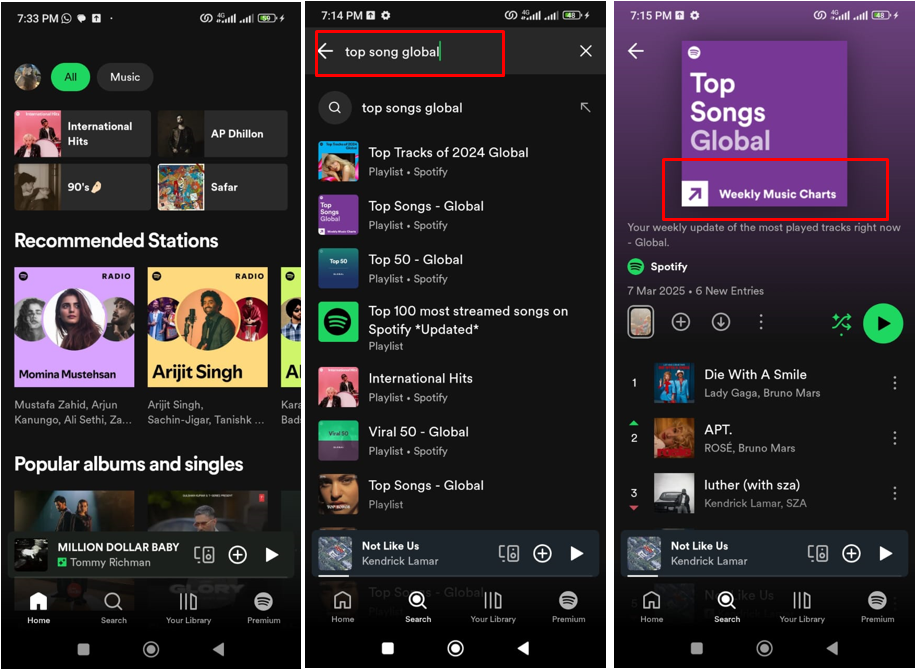Tap the profile avatar on the home screen
Image resolution: width=916 pixels, height=669 pixels.
pyautogui.click(x=27, y=77)
